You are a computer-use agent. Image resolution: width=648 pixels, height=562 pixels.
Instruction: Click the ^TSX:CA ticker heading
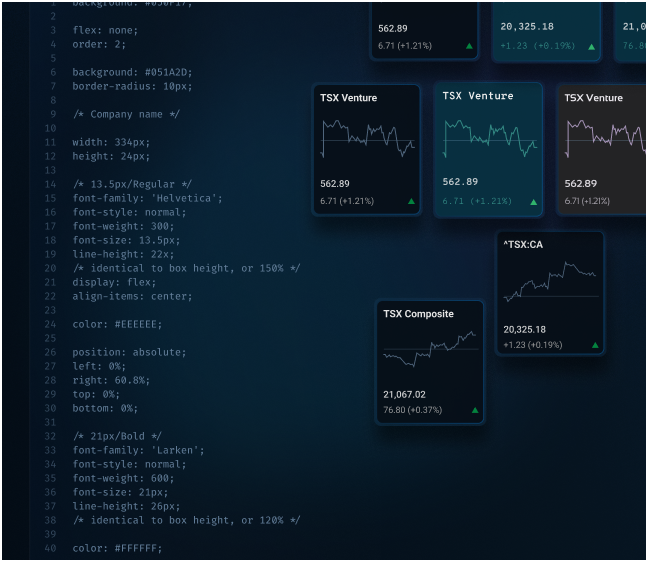[523, 244]
